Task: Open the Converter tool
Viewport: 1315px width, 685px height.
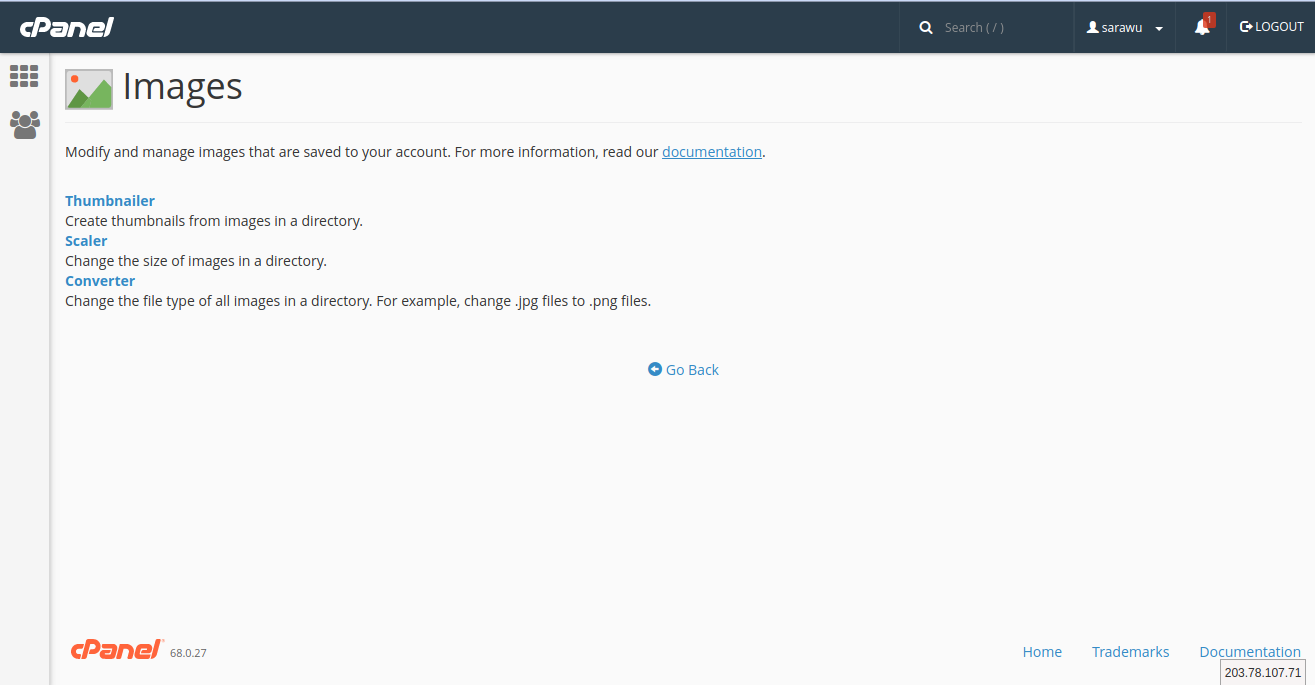Action: (100, 281)
